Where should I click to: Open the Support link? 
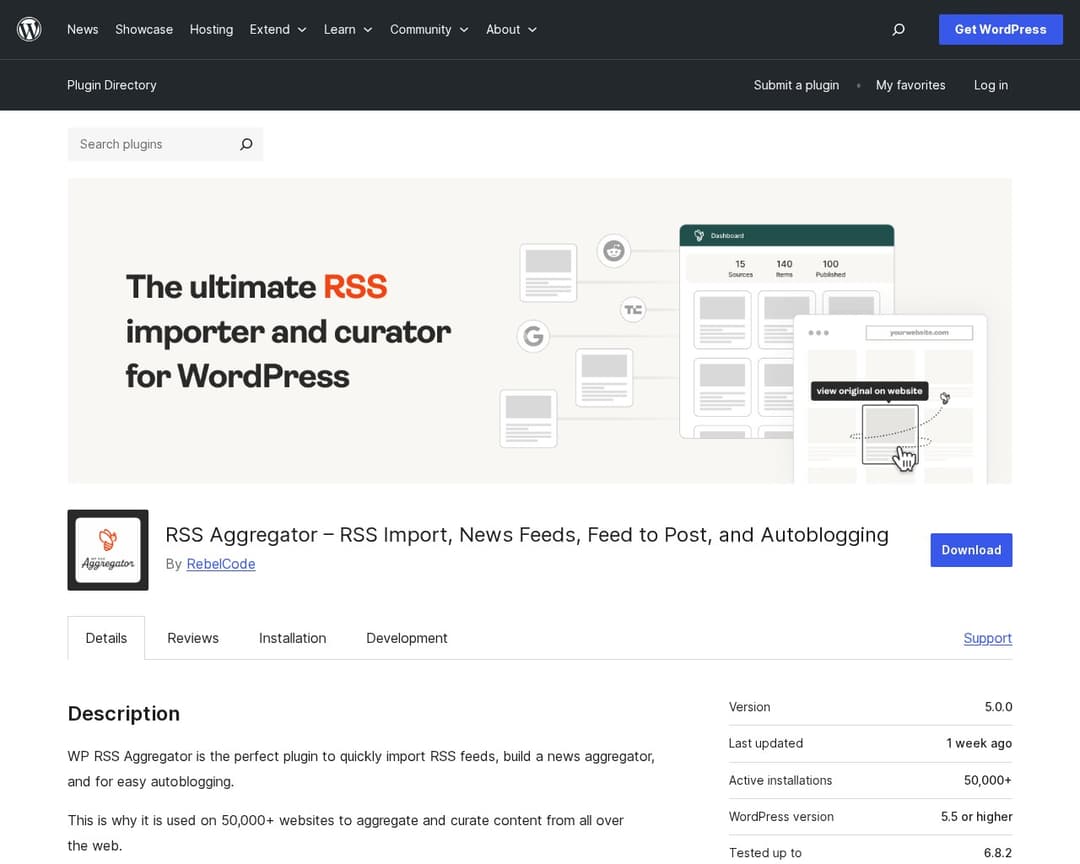pyautogui.click(x=987, y=637)
